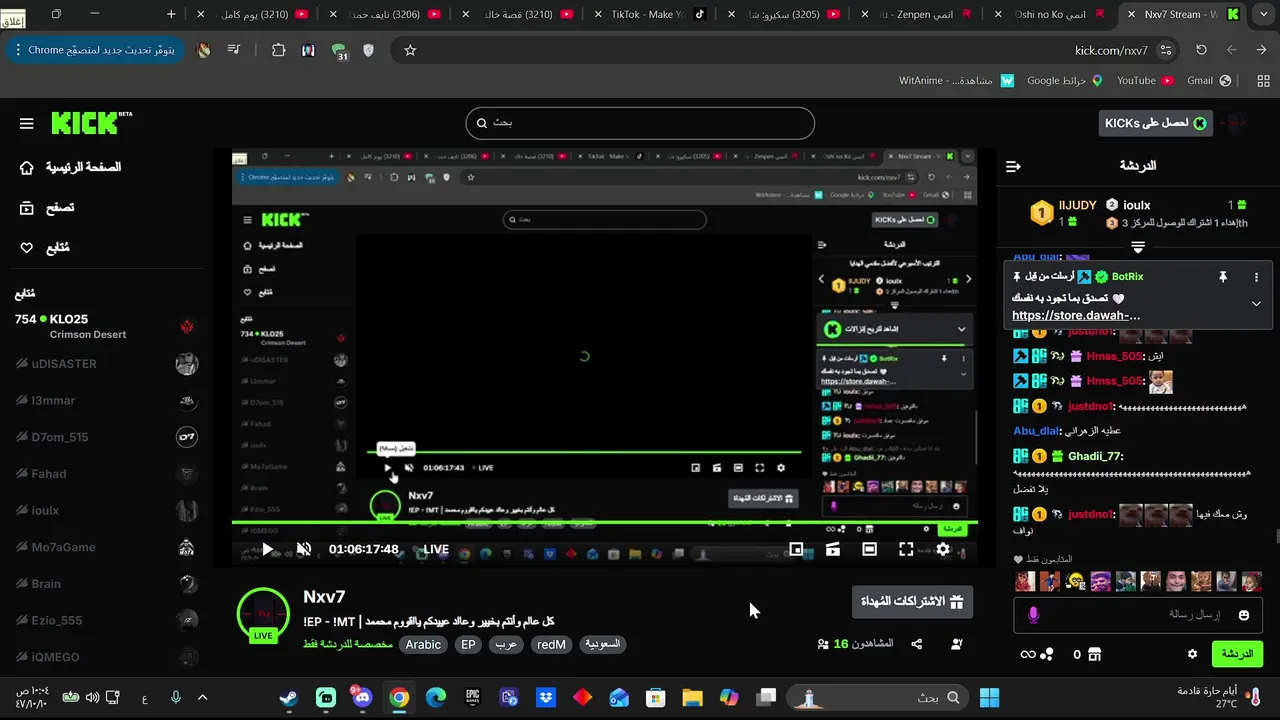Open the store.dawah link in chat
Screen dimensions: 1280x720
tap(1076, 315)
